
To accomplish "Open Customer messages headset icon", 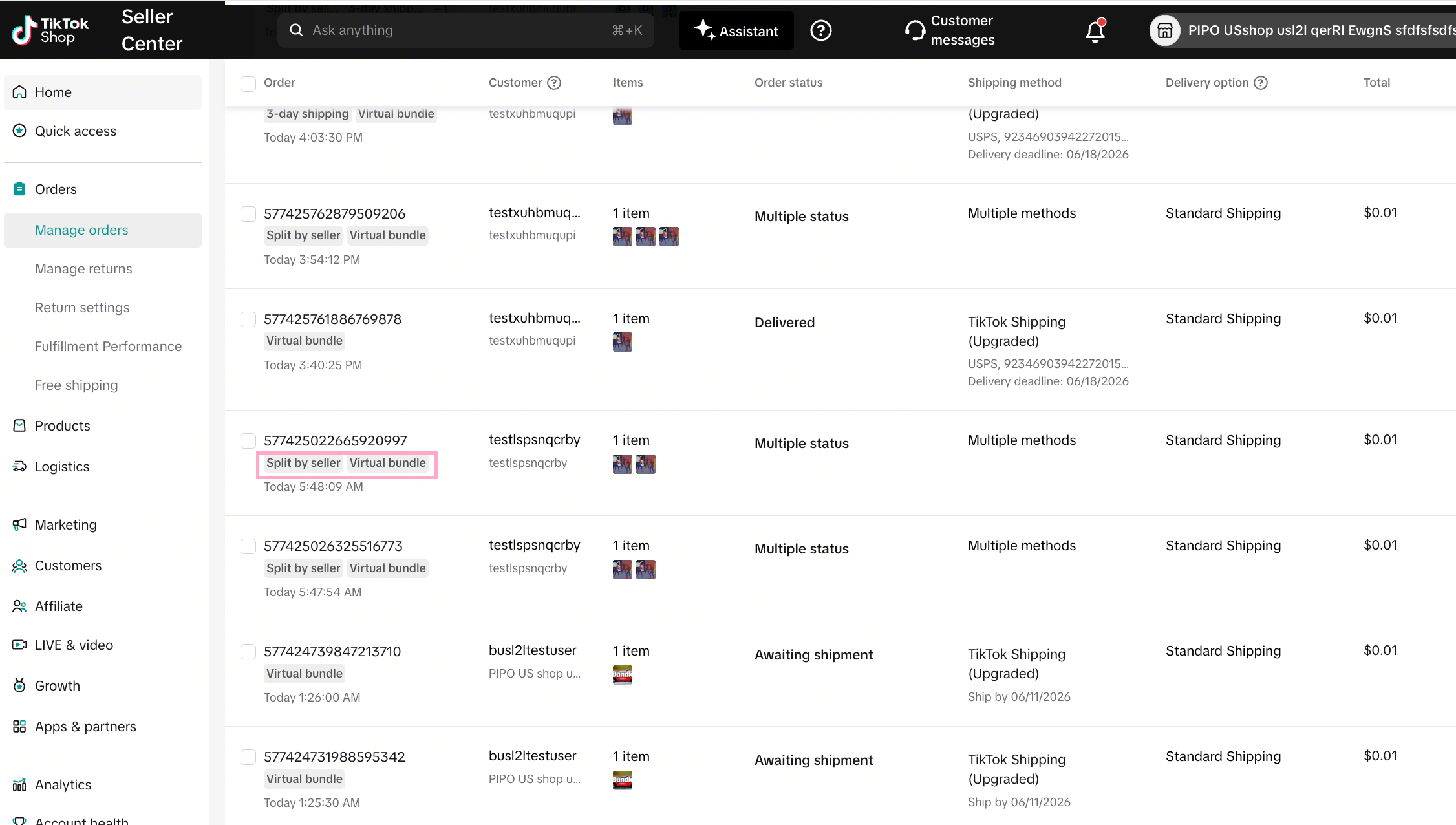I will (914, 30).
